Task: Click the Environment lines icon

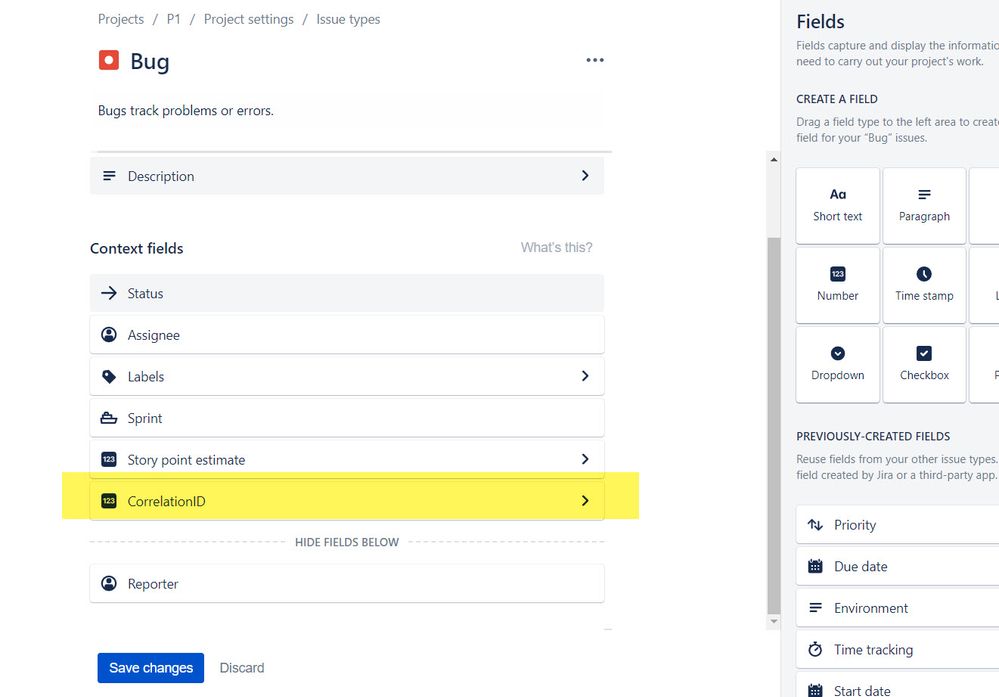Action: pos(815,608)
